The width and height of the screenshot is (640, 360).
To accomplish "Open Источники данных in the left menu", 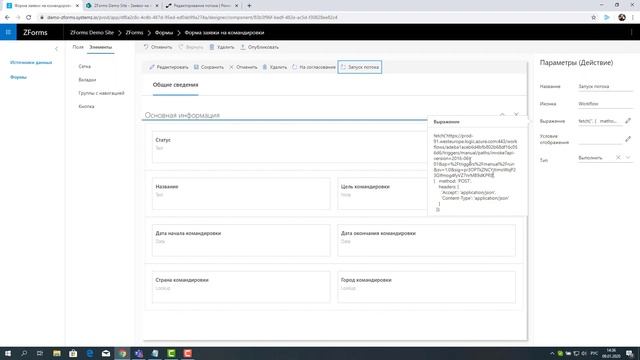I will coord(31,62).
